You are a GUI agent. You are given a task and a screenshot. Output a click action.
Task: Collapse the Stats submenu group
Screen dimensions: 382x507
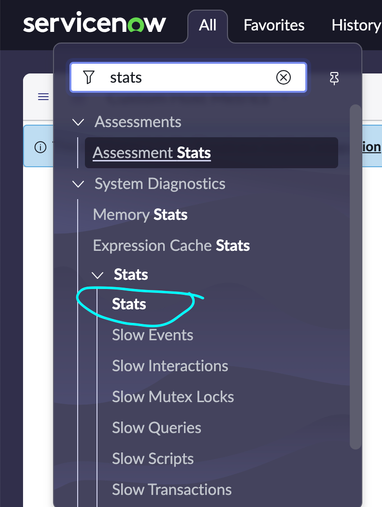tap(97, 275)
